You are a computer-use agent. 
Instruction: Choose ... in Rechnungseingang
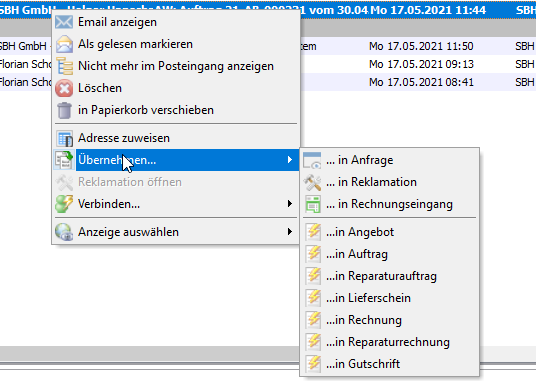point(390,204)
